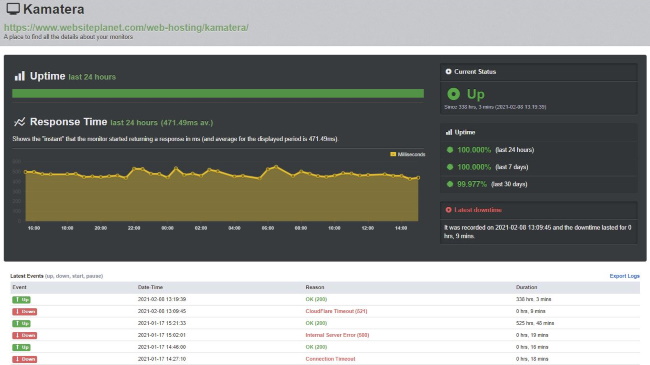
Task: Click the 525 hrs, 48 mins duration
Action: [535, 323]
